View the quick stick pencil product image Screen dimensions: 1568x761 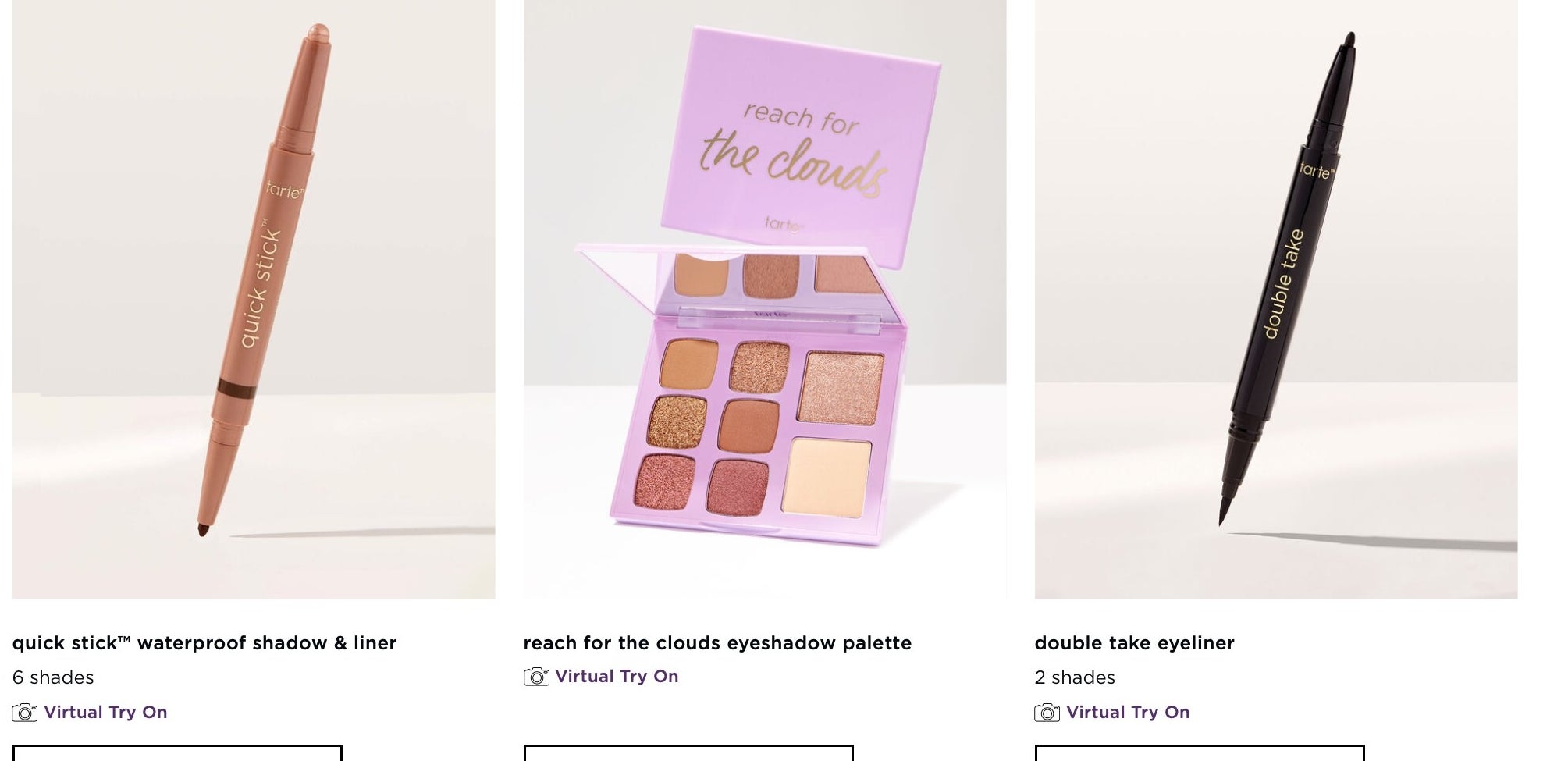[x=254, y=300]
